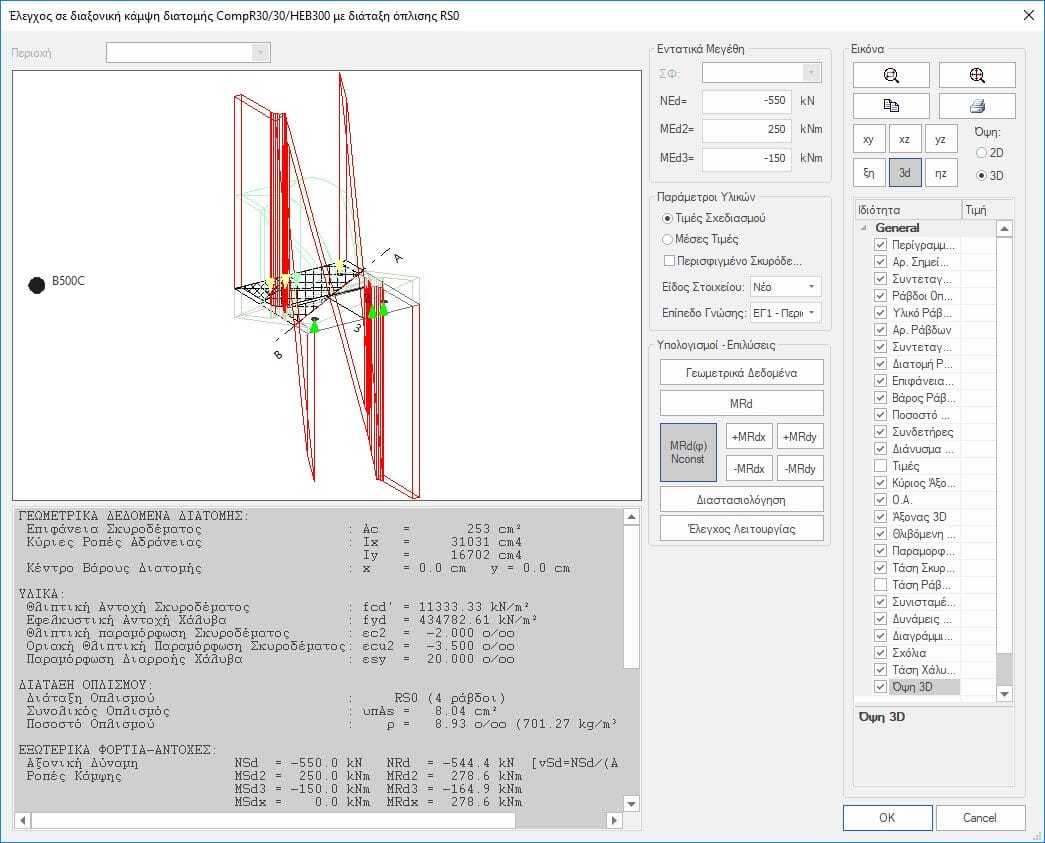Click the zoom extents magnifier icon

(977, 75)
